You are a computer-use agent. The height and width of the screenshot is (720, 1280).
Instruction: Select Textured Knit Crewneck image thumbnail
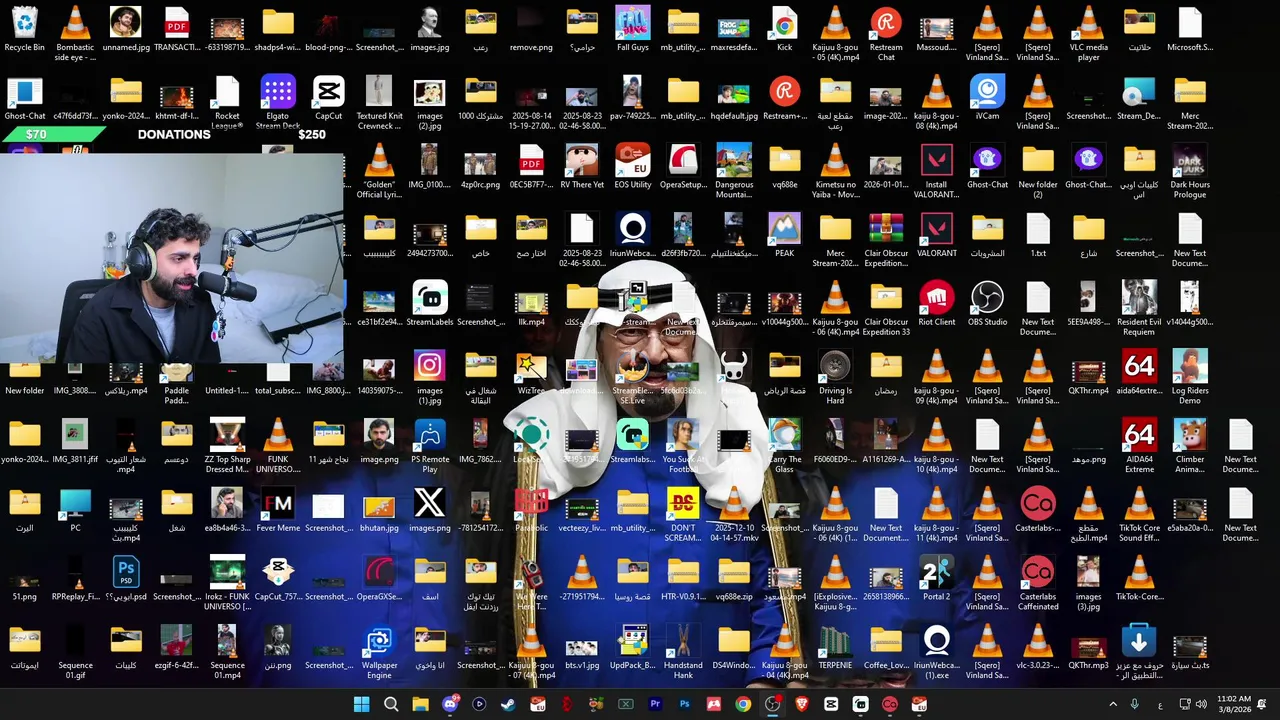click(x=379, y=103)
